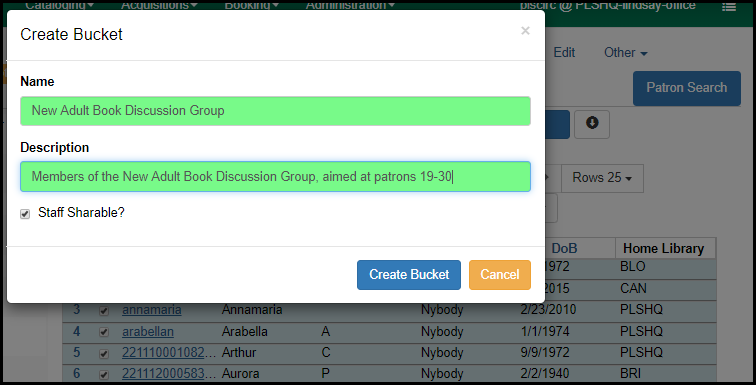Image resolution: width=756 pixels, height=385 pixels.
Task: Click the first name cell Arabella
Action: pyautogui.click(x=244, y=332)
